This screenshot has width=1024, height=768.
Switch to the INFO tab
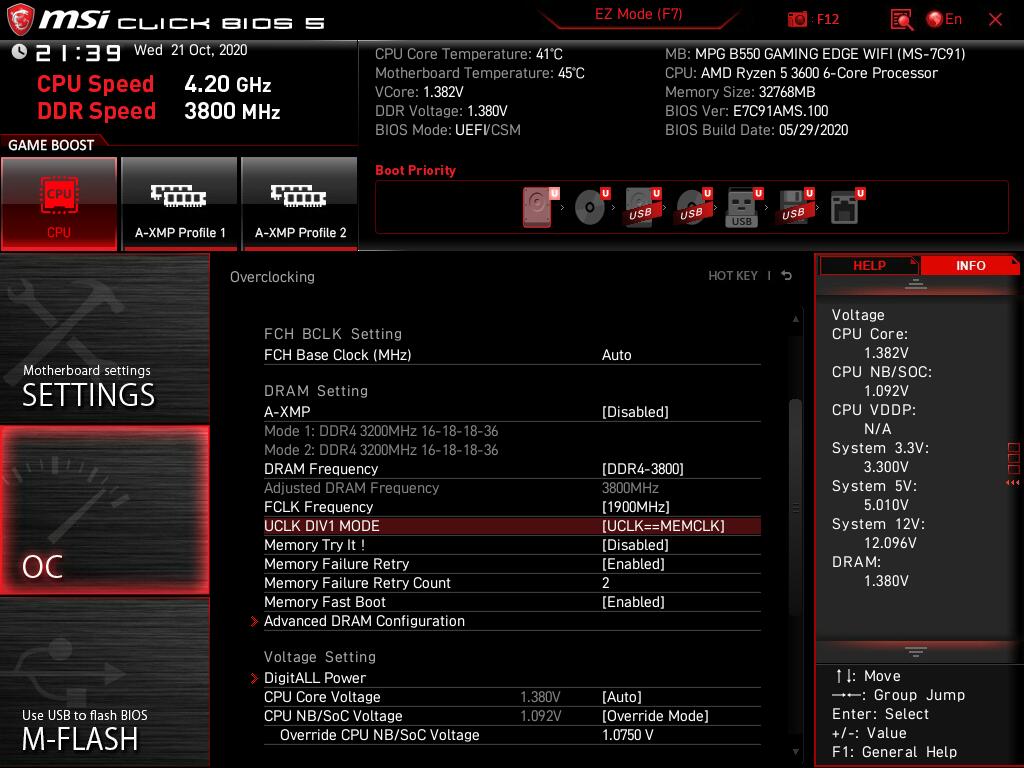point(970,265)
